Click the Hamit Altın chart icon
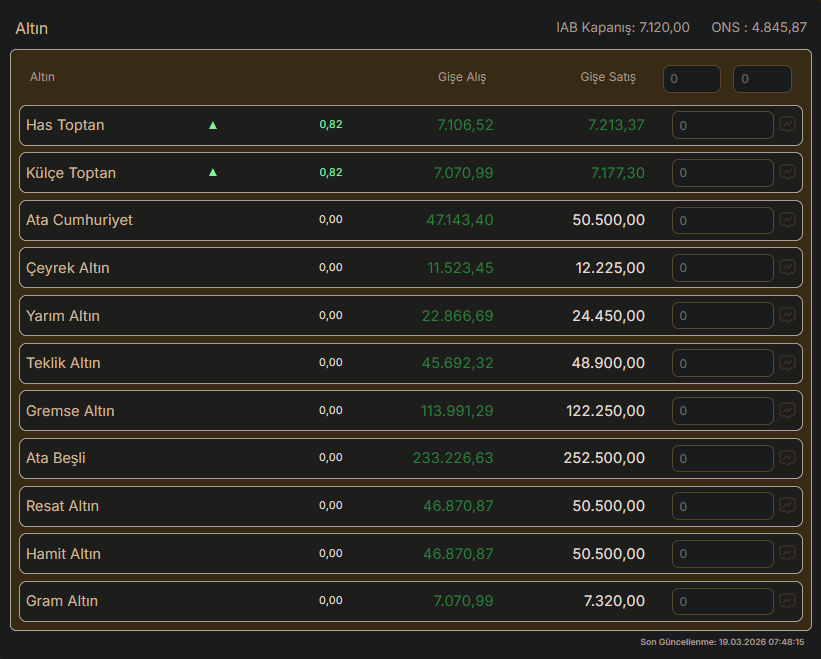The width and height of the screenshot is (821, 659). pyautogui.click(x=788, y=553)
